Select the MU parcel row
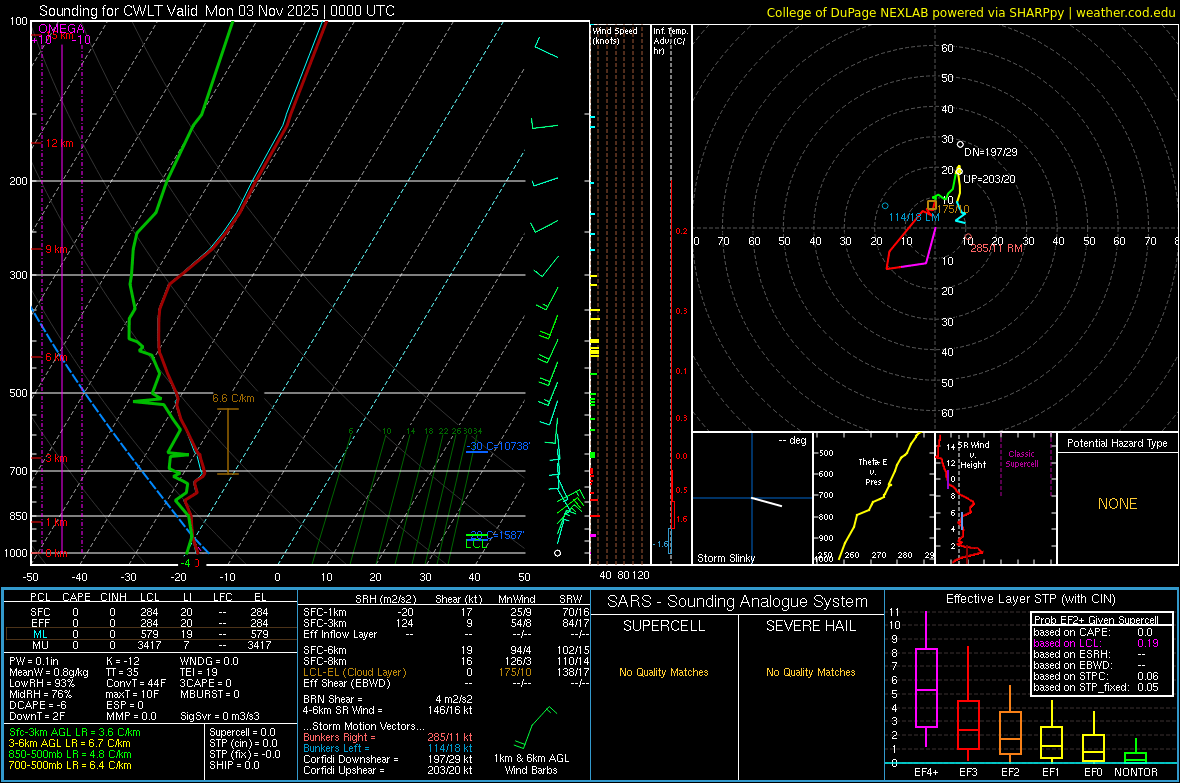Viewport: 1180px width, 783px height. click(151, 645)
